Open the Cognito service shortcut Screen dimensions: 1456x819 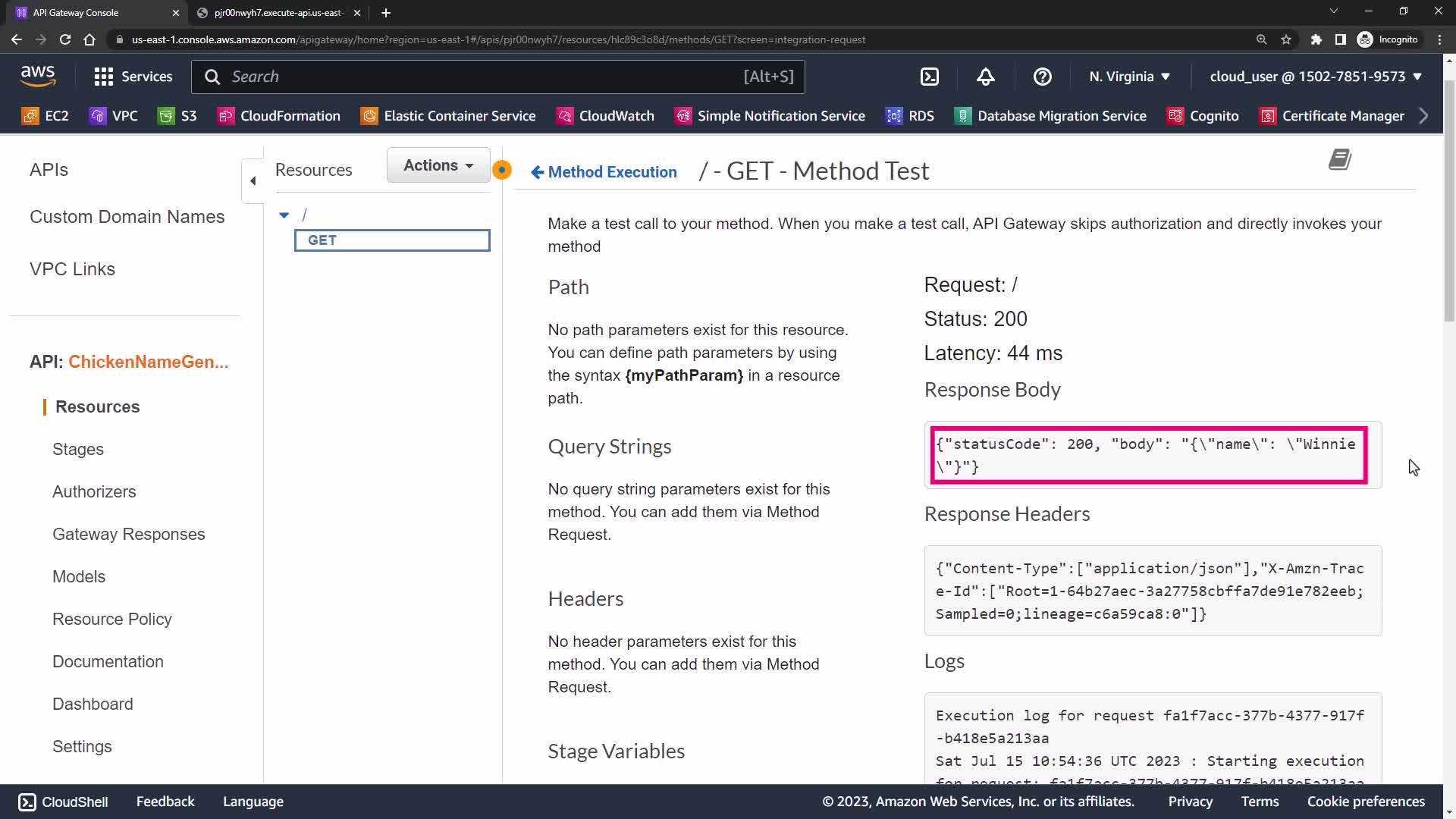pyautogui.click(x=1203, y=116)
